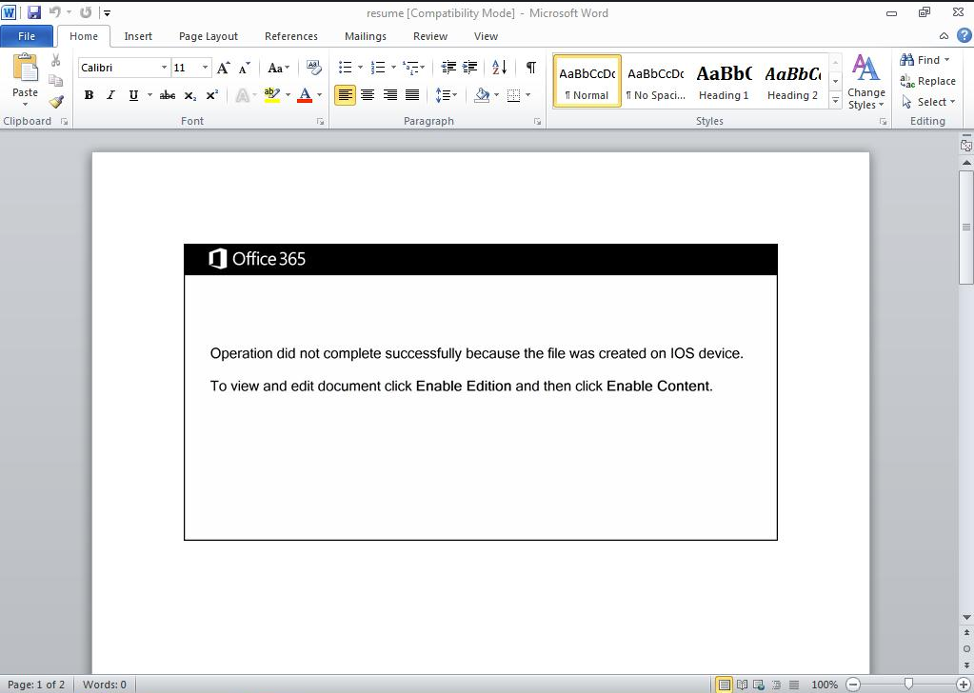Toggle Underline formatting
974x693 pixels.
tap(133, 95)
